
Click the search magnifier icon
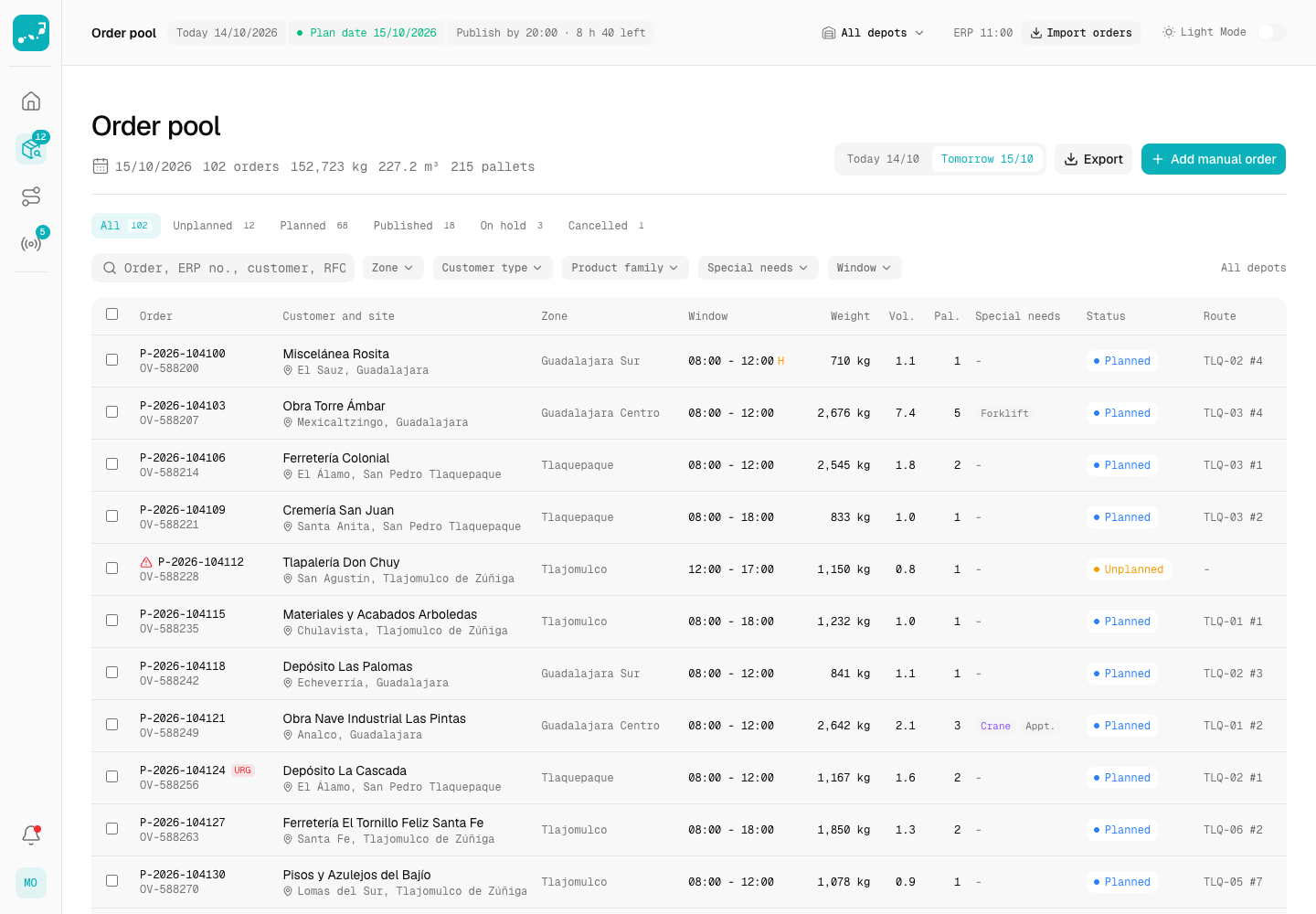pyautogui.click(x=110, y=268)
